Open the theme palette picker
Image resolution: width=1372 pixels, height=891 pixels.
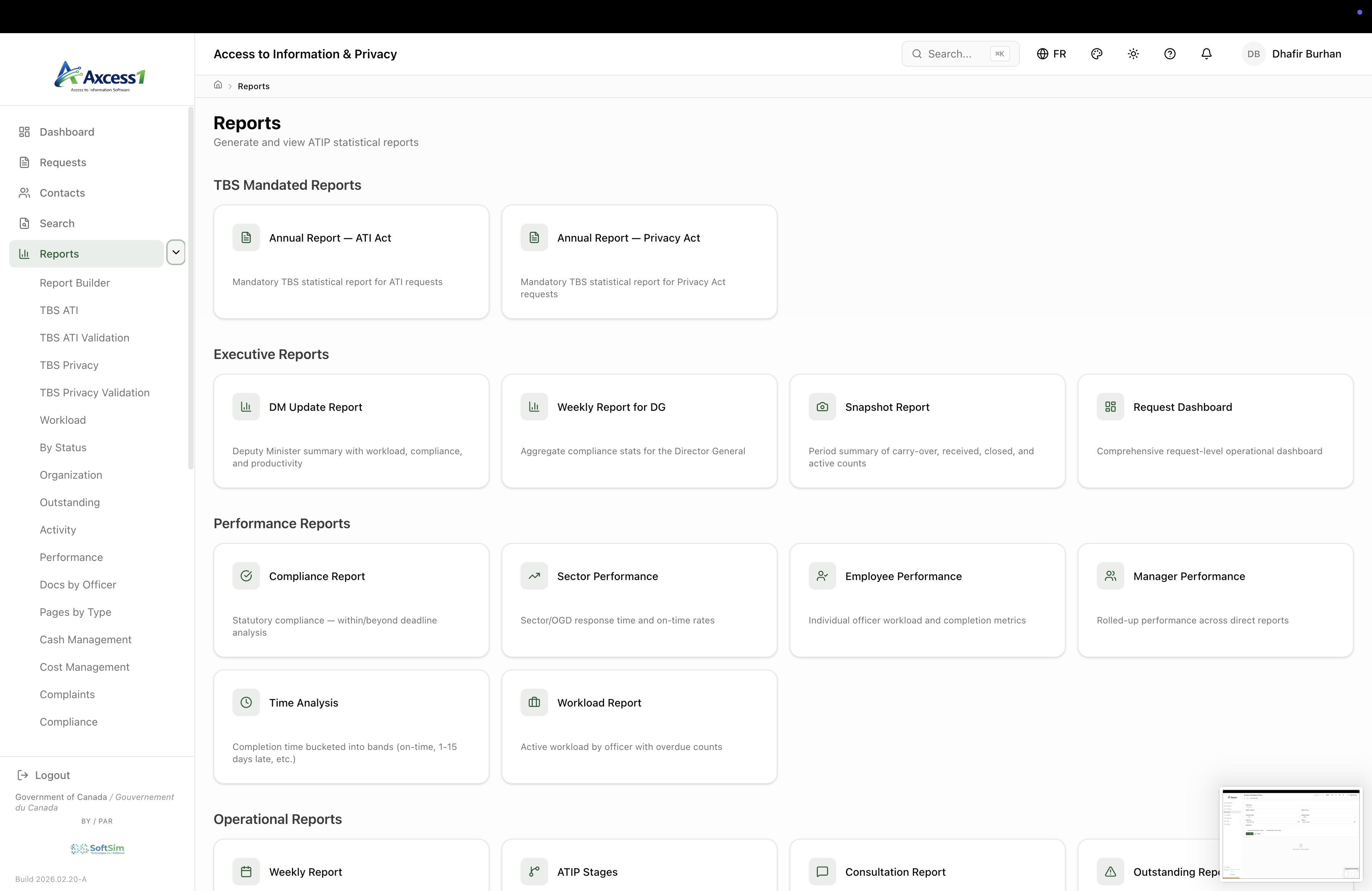coord(1096,54)
